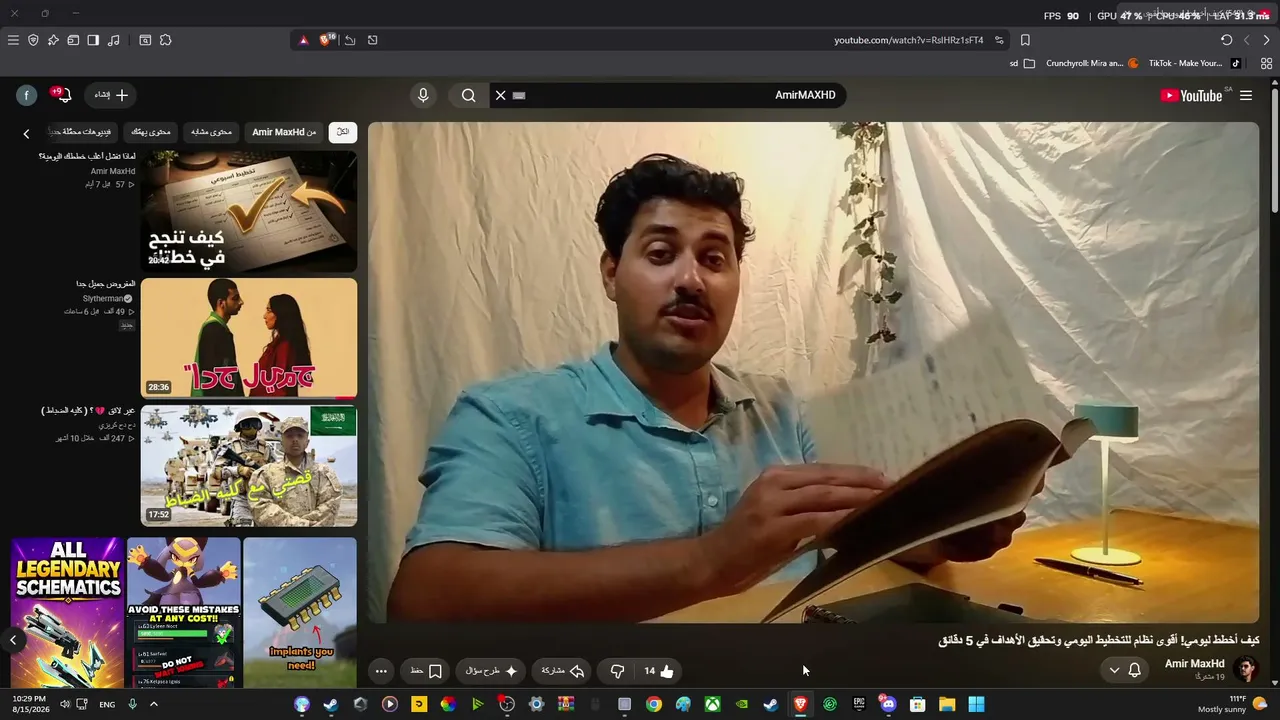The height and width of the screenshot is (720, 1280).
Task: Click the Save video button
Action: click(x=426, y=671)
